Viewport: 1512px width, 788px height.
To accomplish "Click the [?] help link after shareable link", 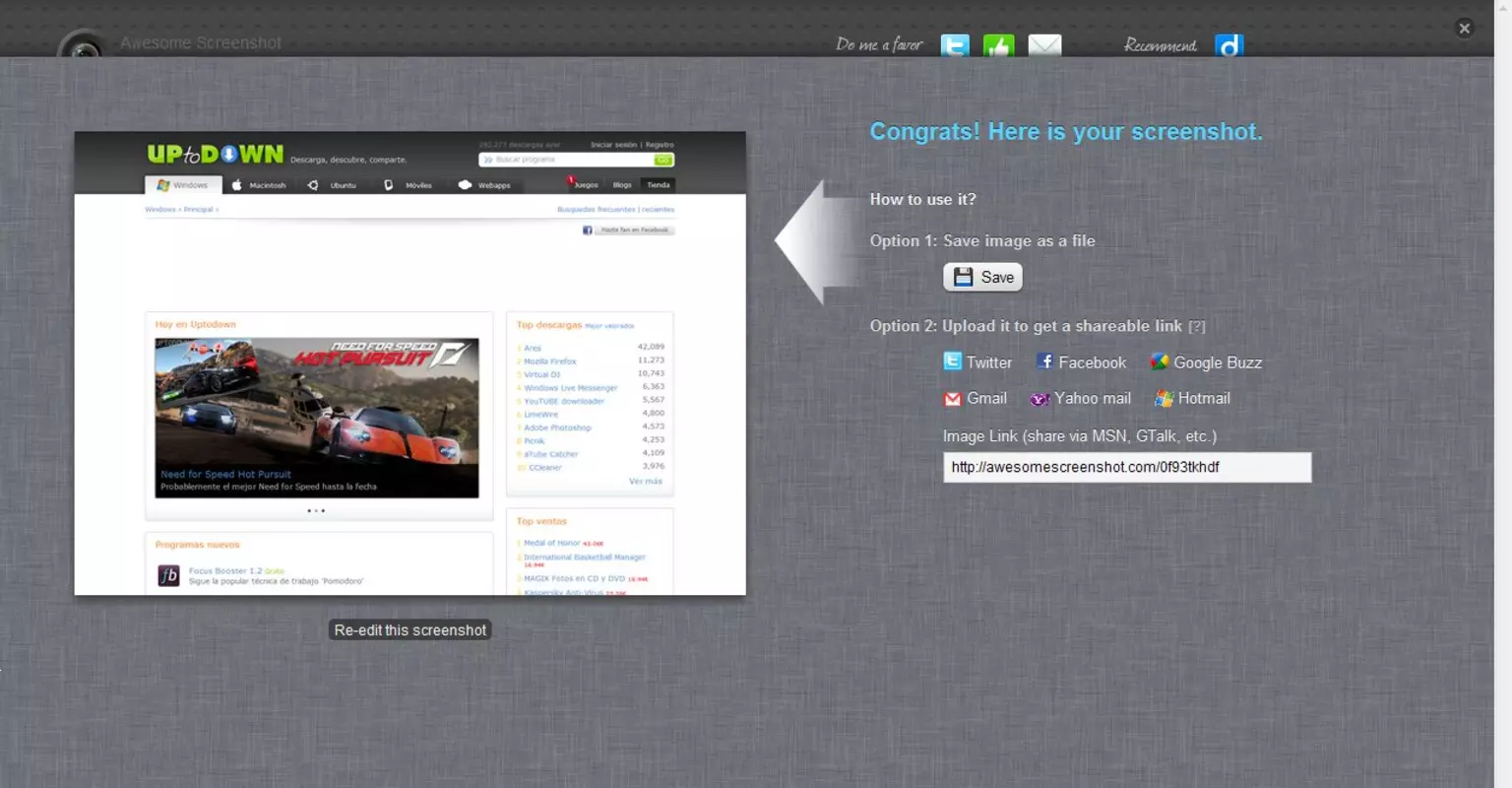I will (1197, 327).
